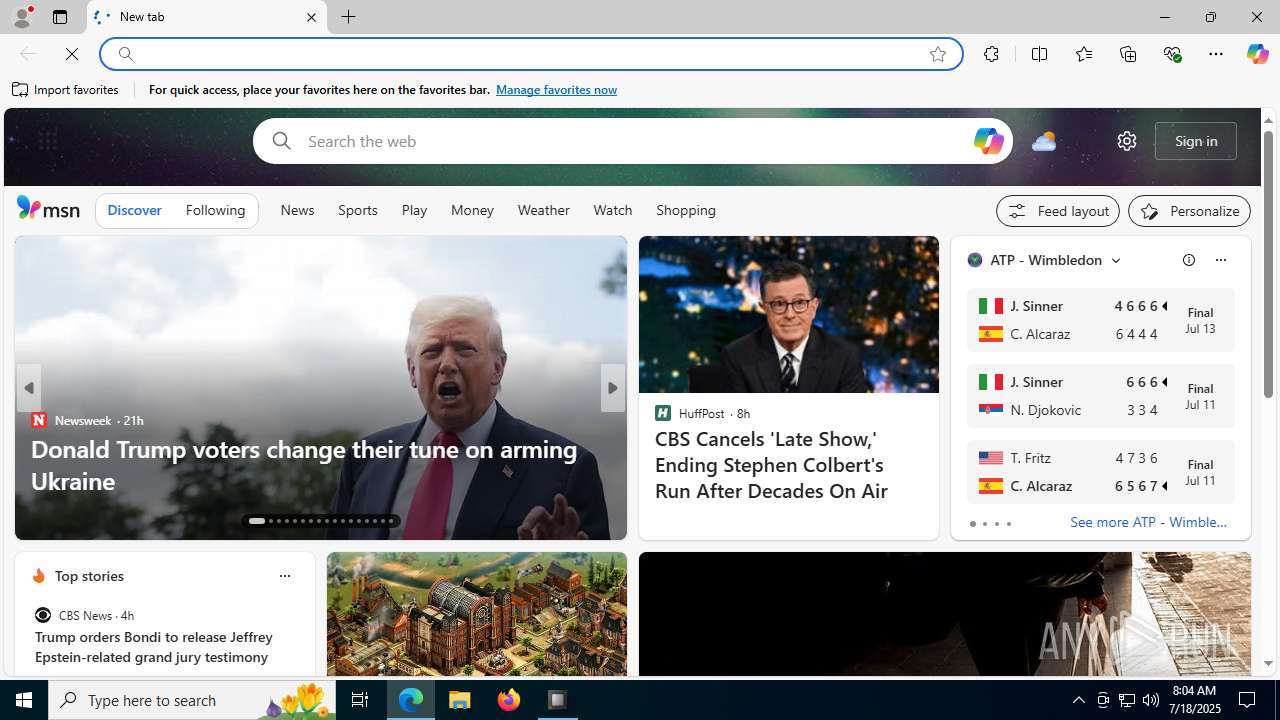Open Browser essentials heart icon
Viewport: 1280px width, 720px height.
coord(1172,54)
